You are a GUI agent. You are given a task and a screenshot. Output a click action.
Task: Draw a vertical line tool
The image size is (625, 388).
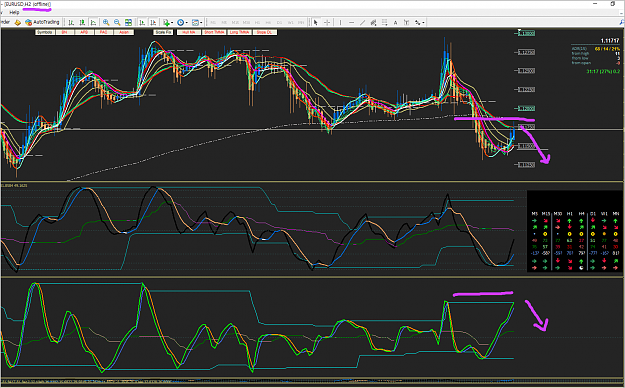click(340, 22)
